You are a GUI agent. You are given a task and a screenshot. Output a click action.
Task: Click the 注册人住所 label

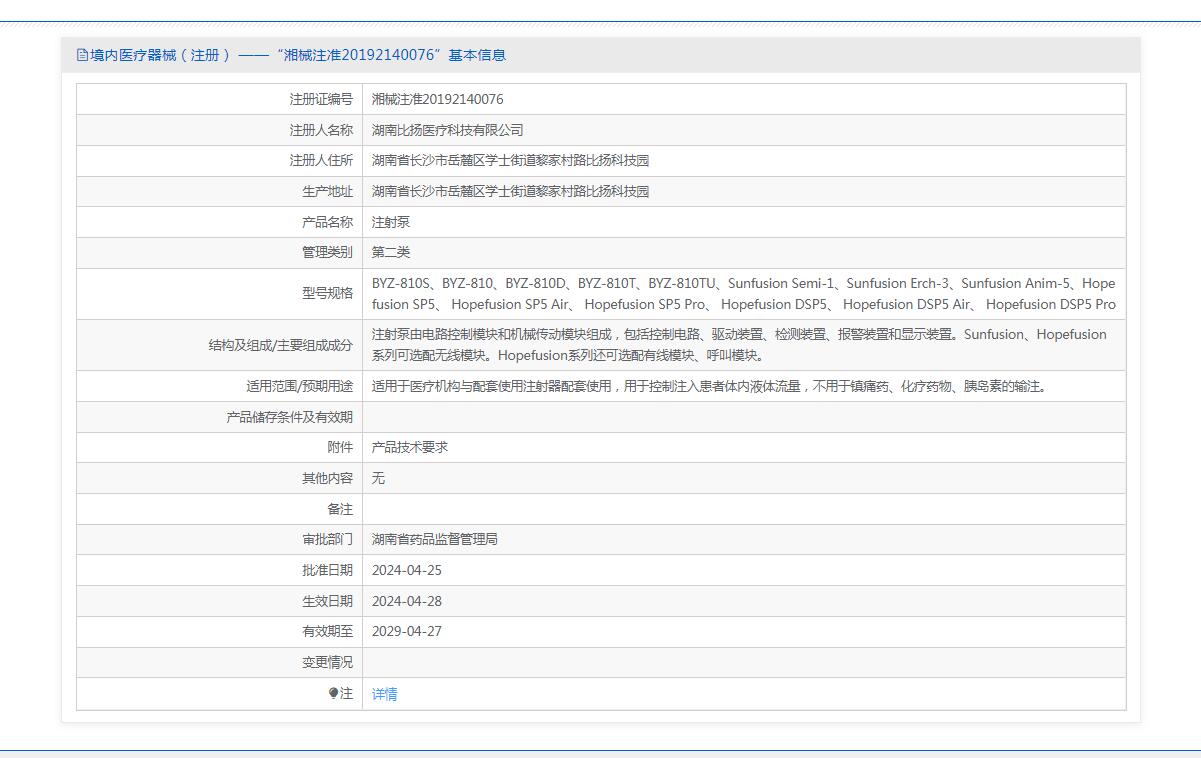(x=321, y=160)
